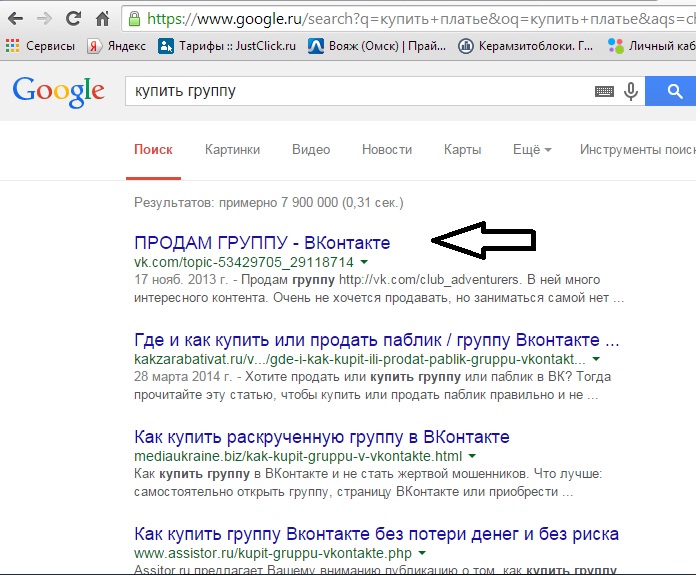Viewport: 696px width, 575px height.
Task: Select the Поиск tab
Action: (x=153, y=150)
